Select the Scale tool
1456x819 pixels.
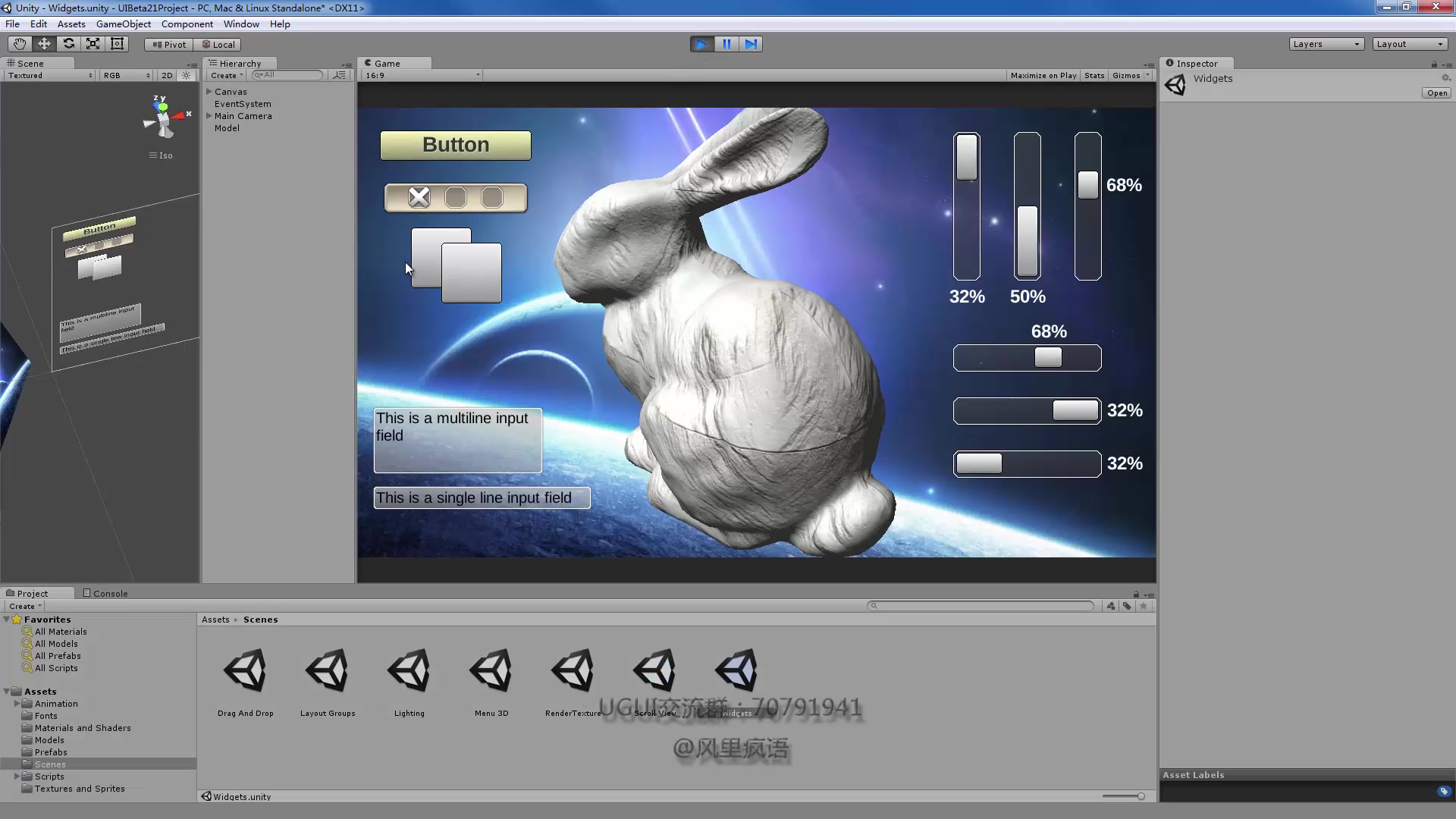tap(93, 44)
